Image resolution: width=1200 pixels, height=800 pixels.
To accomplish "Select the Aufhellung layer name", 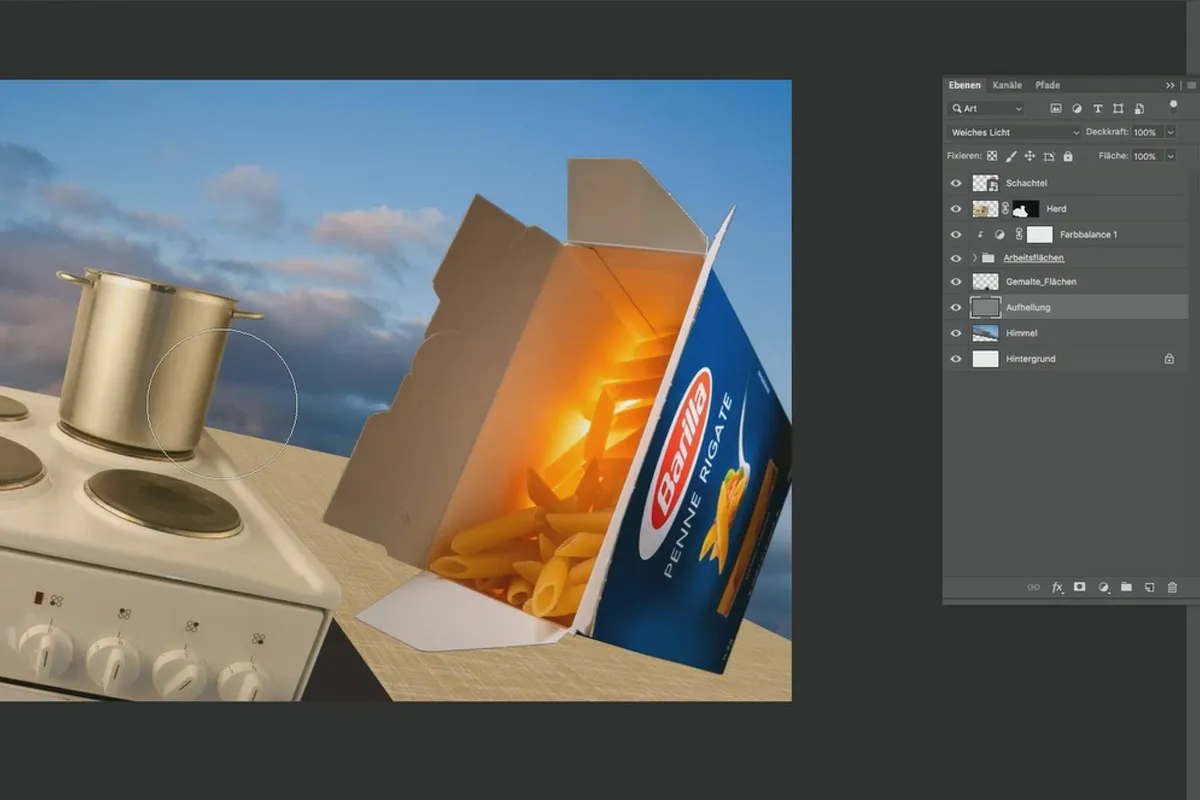I will pyautogui.click(x=1028, y=307).
